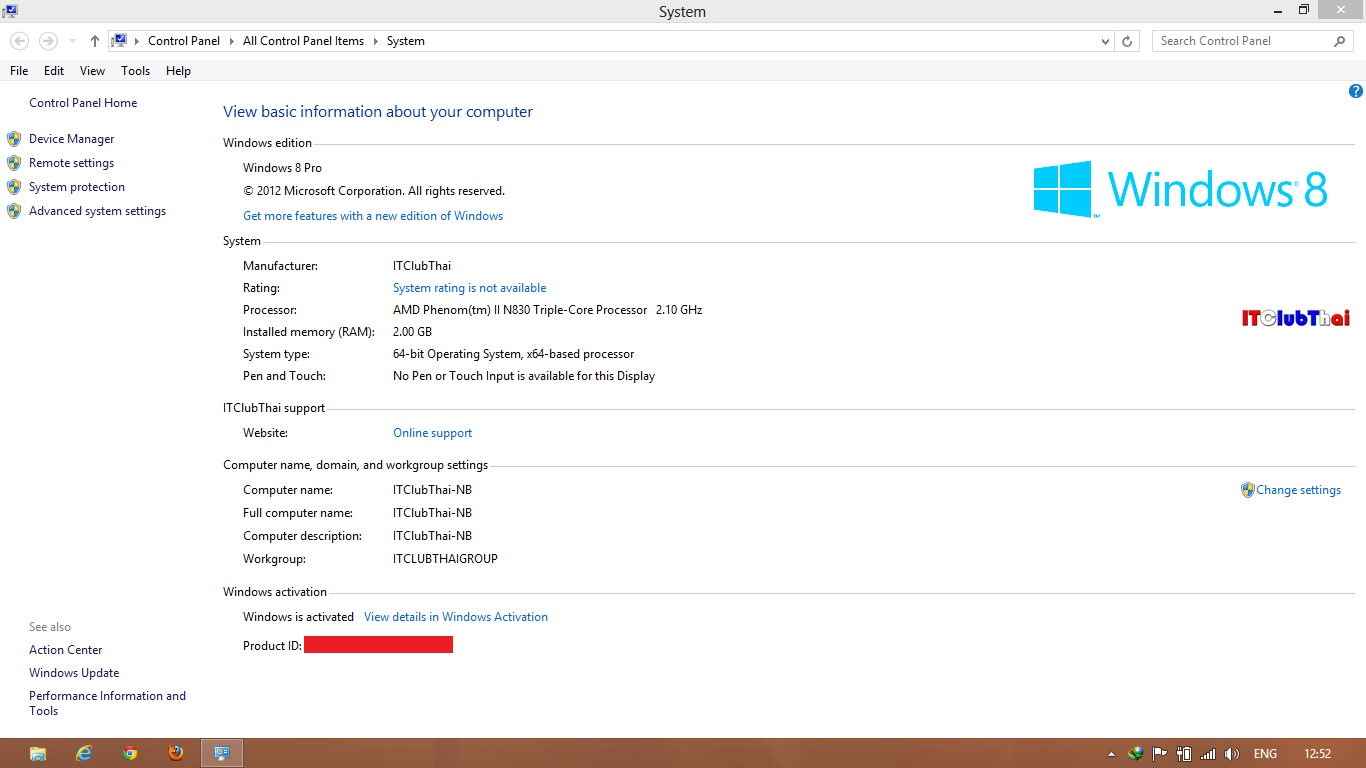Open Remote settings link

[72, 163]
